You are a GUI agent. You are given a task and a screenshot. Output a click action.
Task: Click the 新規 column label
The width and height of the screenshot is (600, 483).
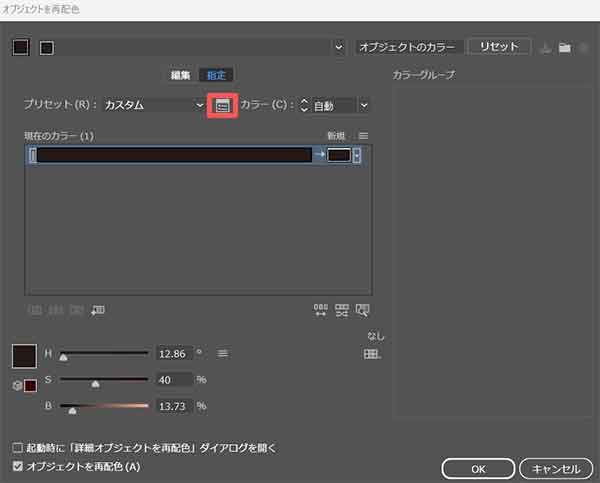point(336,136)
